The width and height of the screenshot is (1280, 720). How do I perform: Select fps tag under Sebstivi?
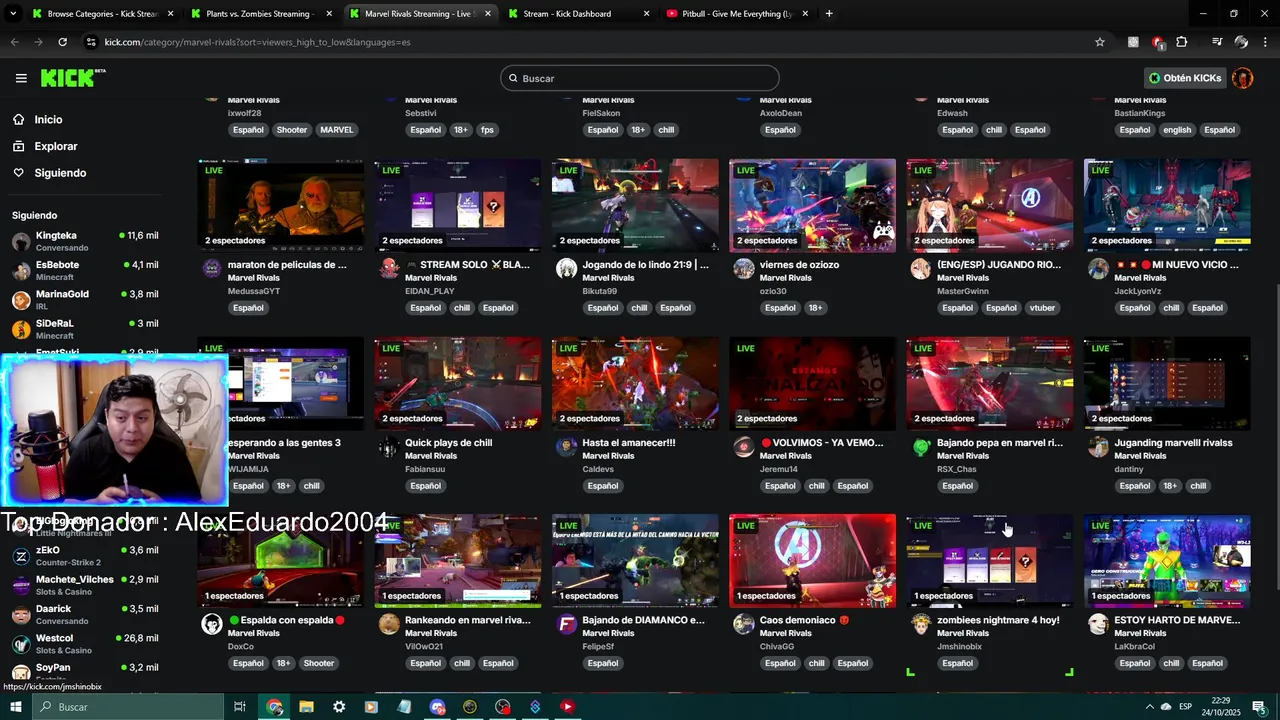(487, 130)
